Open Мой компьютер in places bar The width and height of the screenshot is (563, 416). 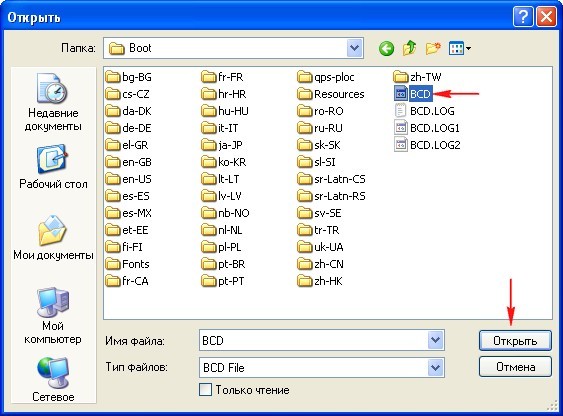53,315
